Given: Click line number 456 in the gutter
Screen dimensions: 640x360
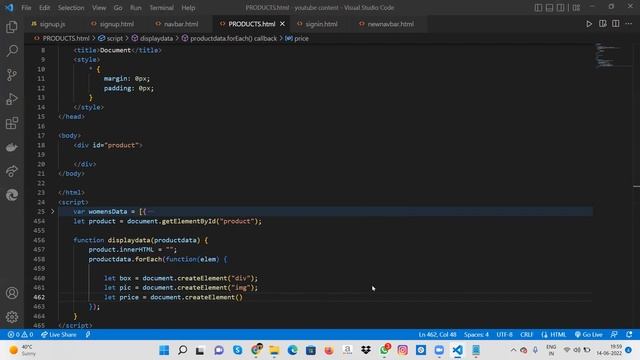Looking at the screenshot, I should 40,240.
